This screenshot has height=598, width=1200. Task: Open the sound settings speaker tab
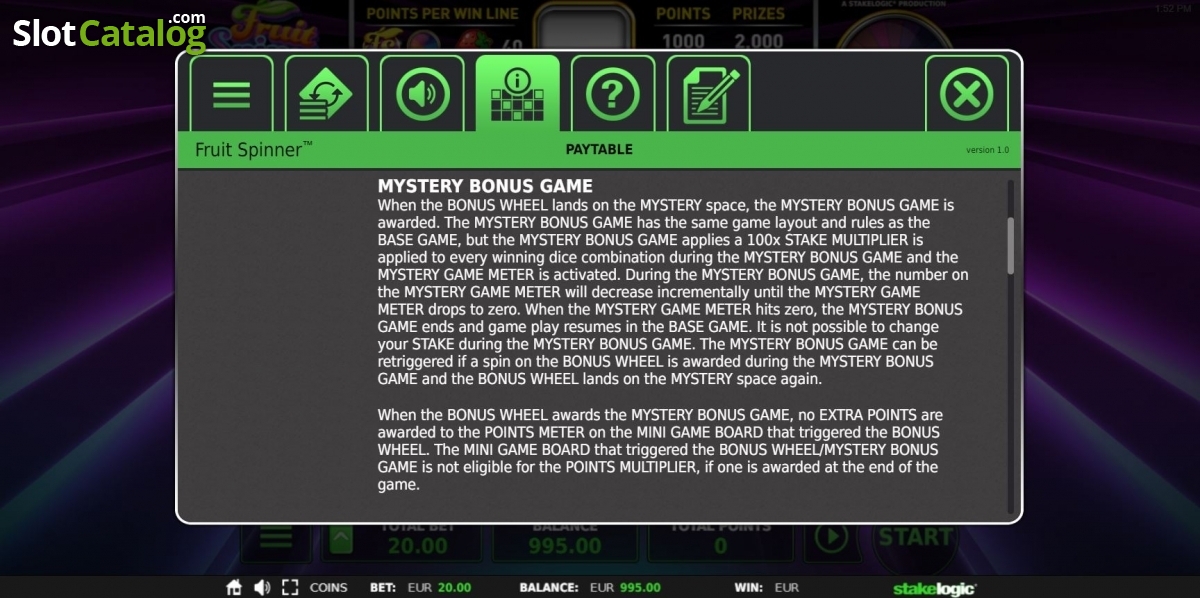(x=422, y=94)
